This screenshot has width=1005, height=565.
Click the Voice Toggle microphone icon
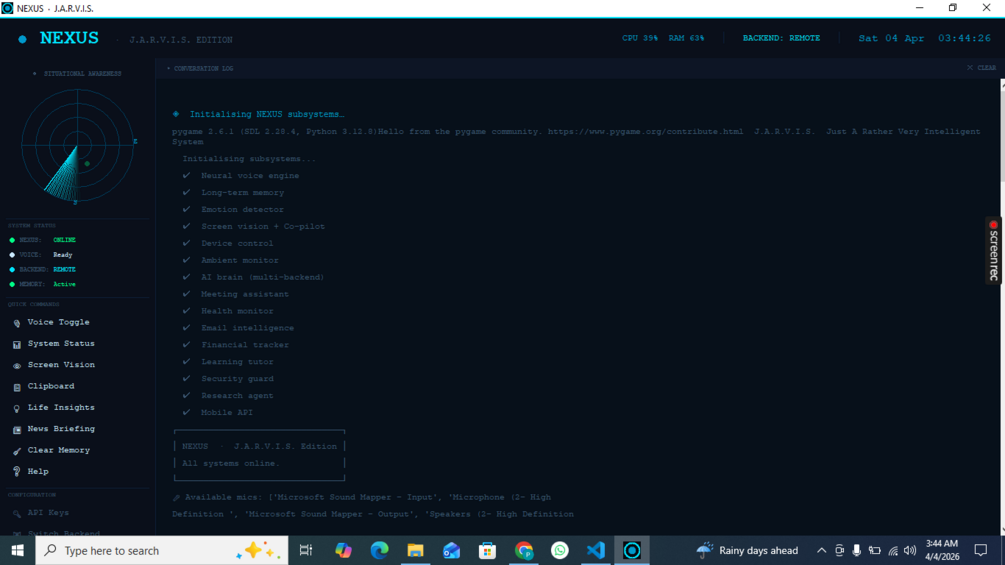[17, 323]
